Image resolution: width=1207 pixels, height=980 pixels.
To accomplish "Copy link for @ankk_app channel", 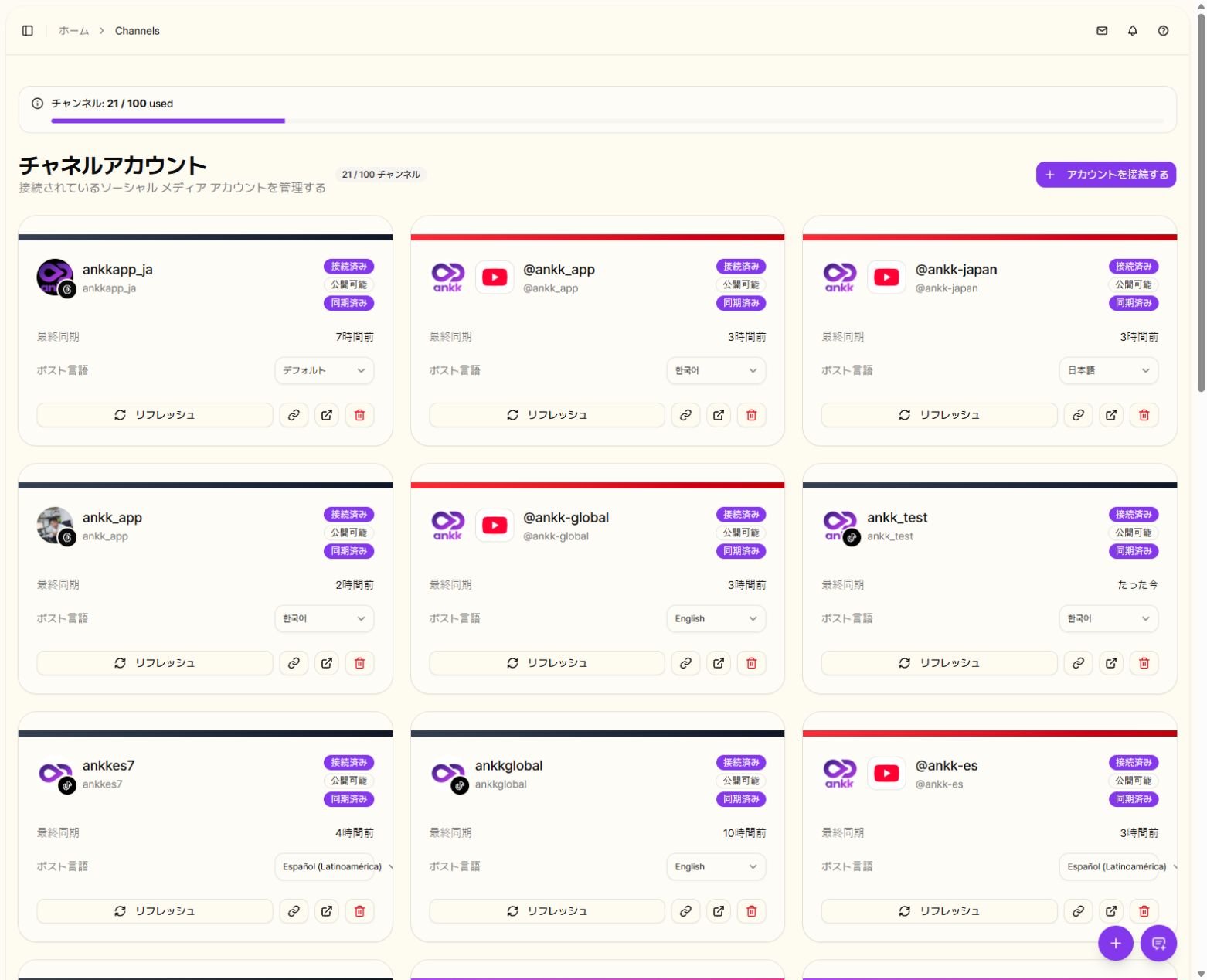I will (x=685, y=415).
